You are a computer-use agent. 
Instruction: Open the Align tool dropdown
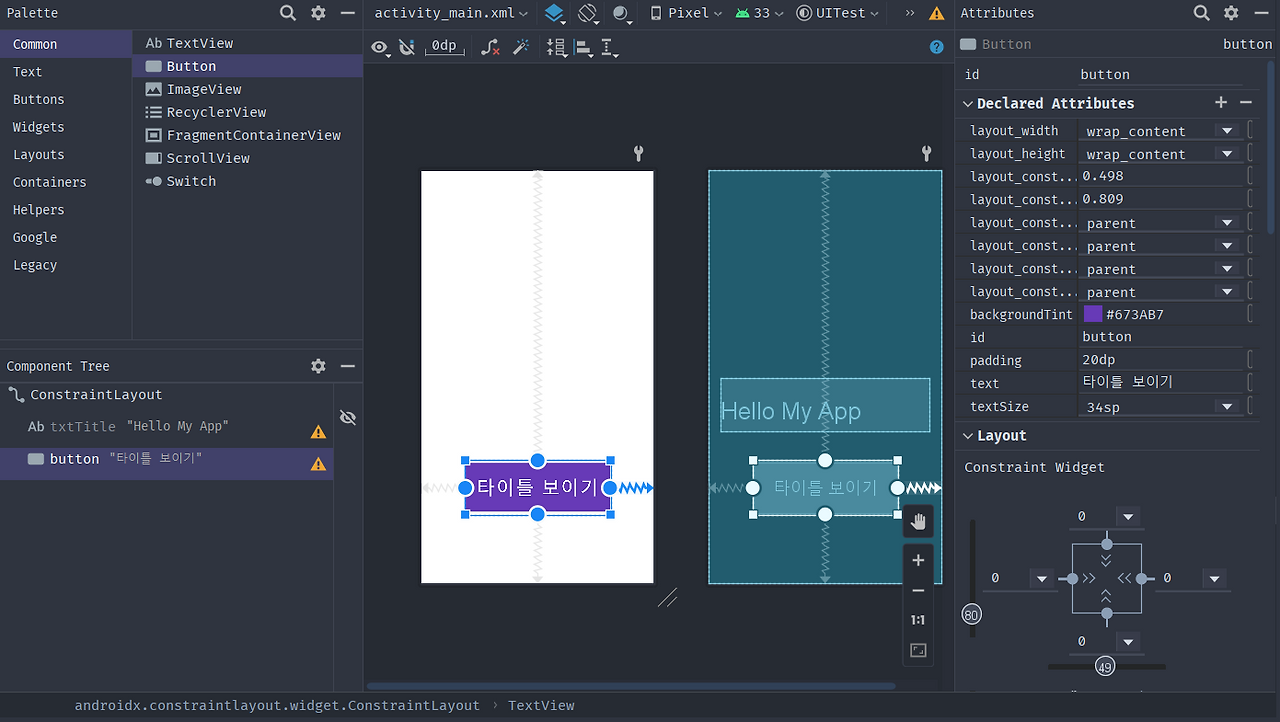[584, 48]
